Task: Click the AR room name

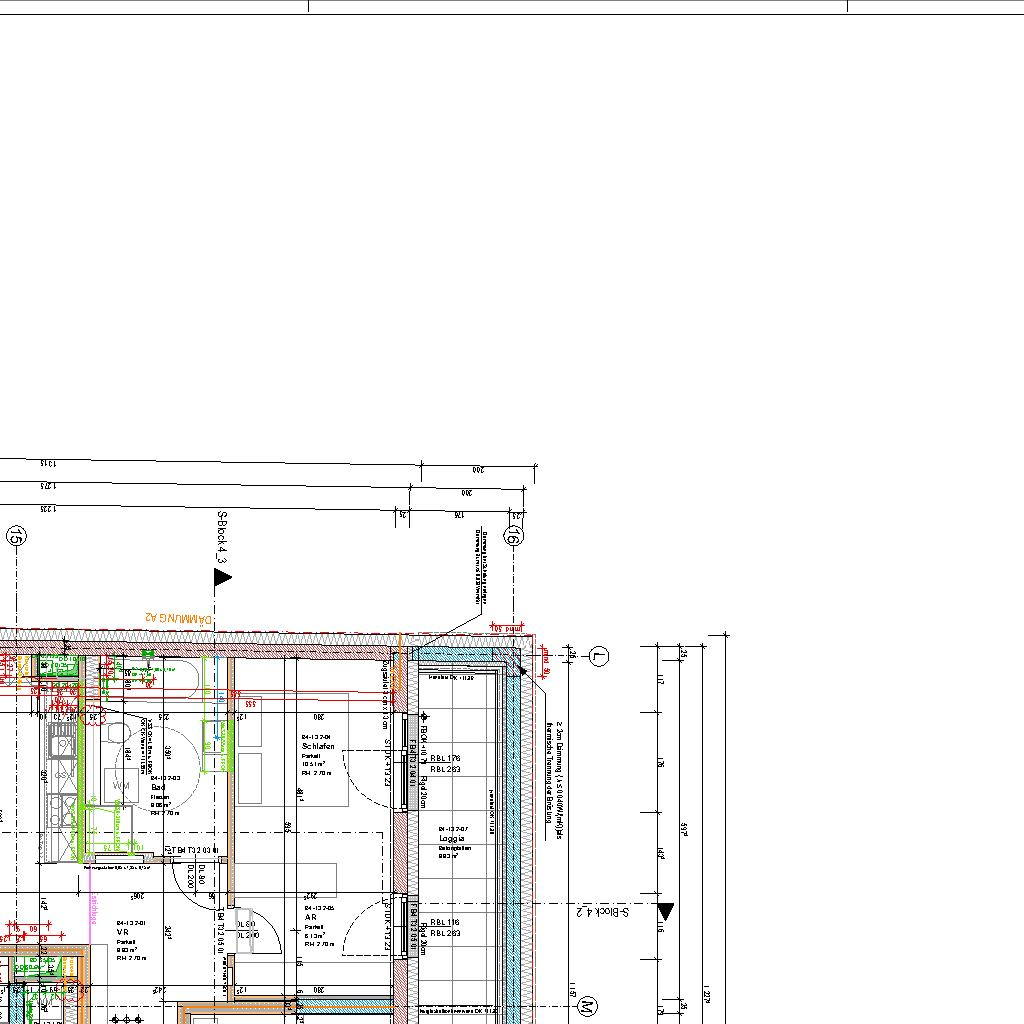Action: (x=310, y=917)
